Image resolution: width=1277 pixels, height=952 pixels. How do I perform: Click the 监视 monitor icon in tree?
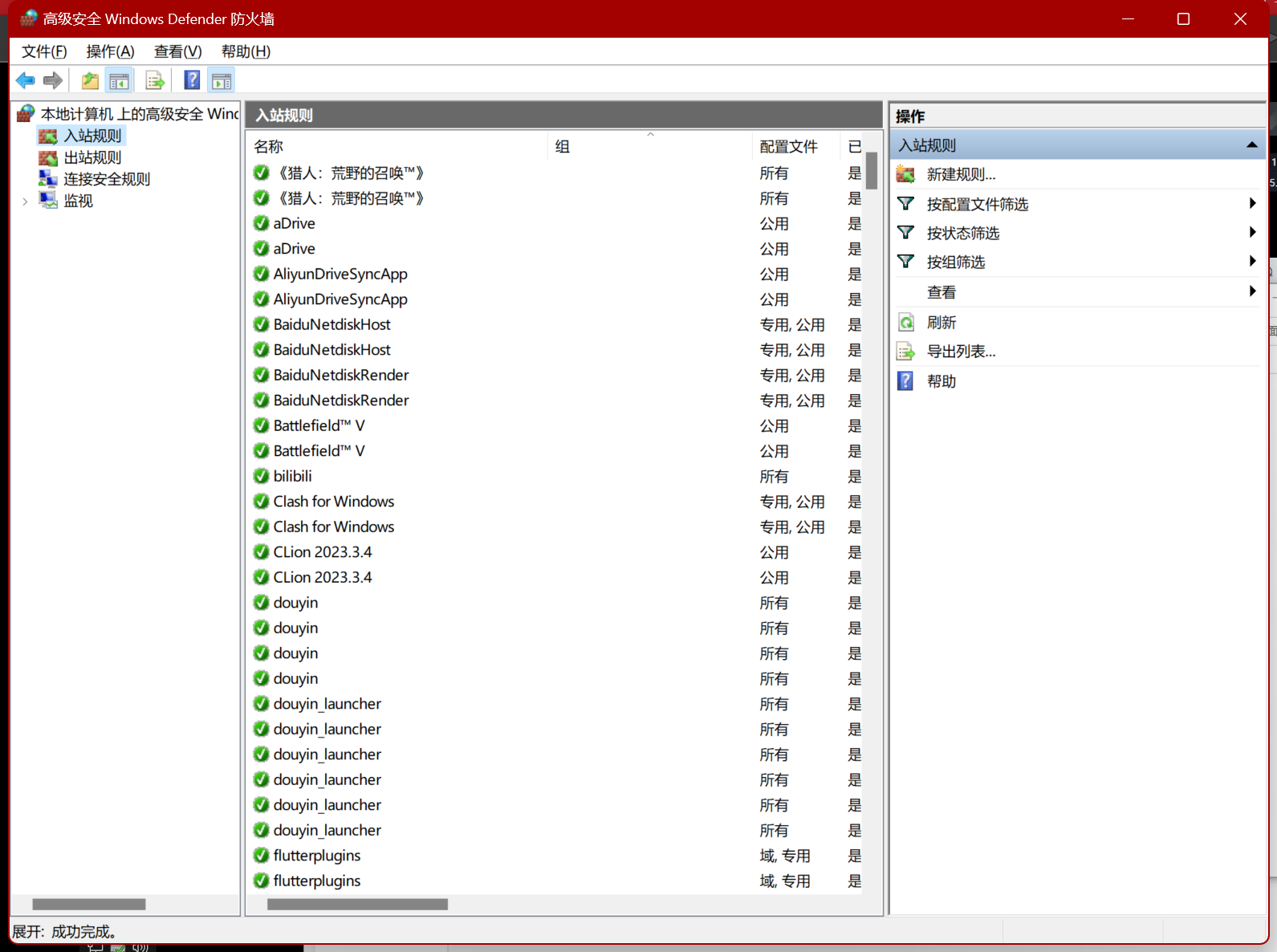(48, 201)
